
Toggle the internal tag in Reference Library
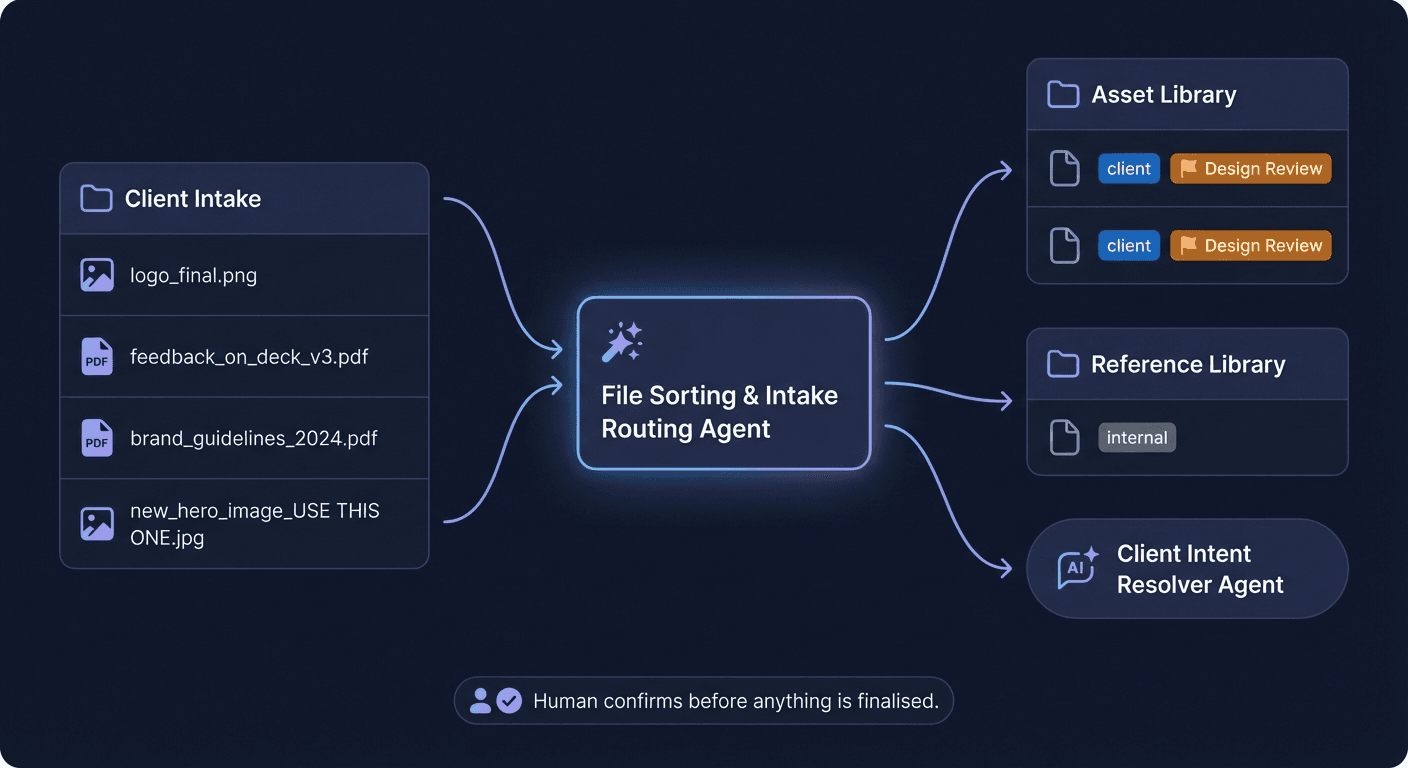coord(1137,437)
